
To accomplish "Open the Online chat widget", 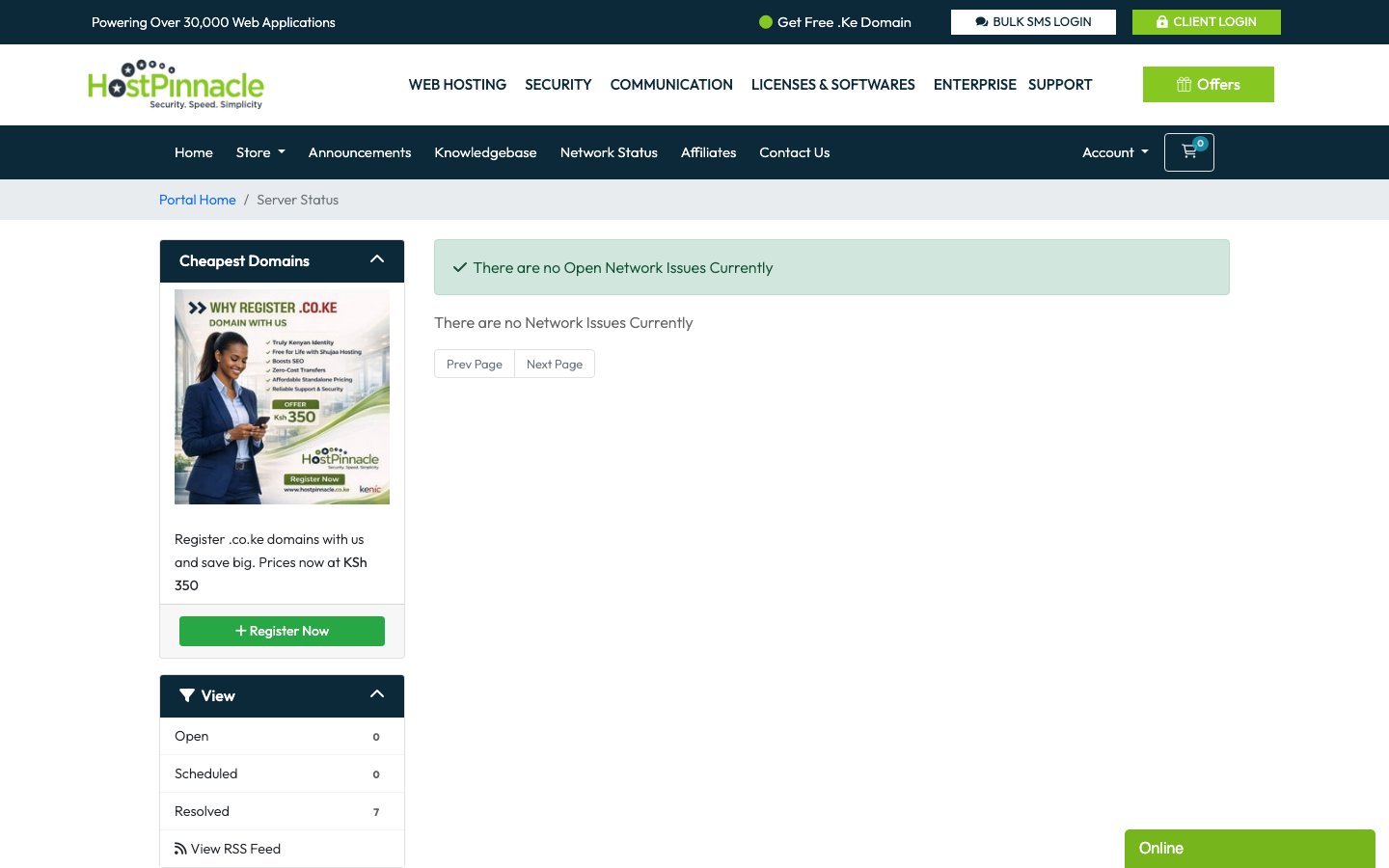I will (x=1250, y=849).
